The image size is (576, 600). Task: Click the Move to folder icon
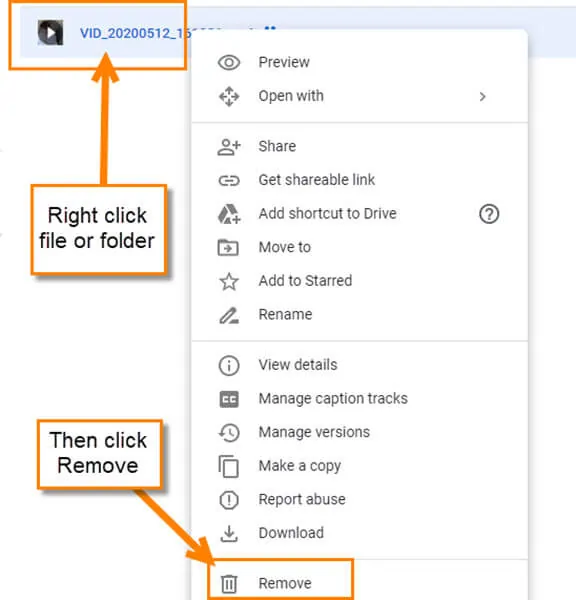pos(228,248)
